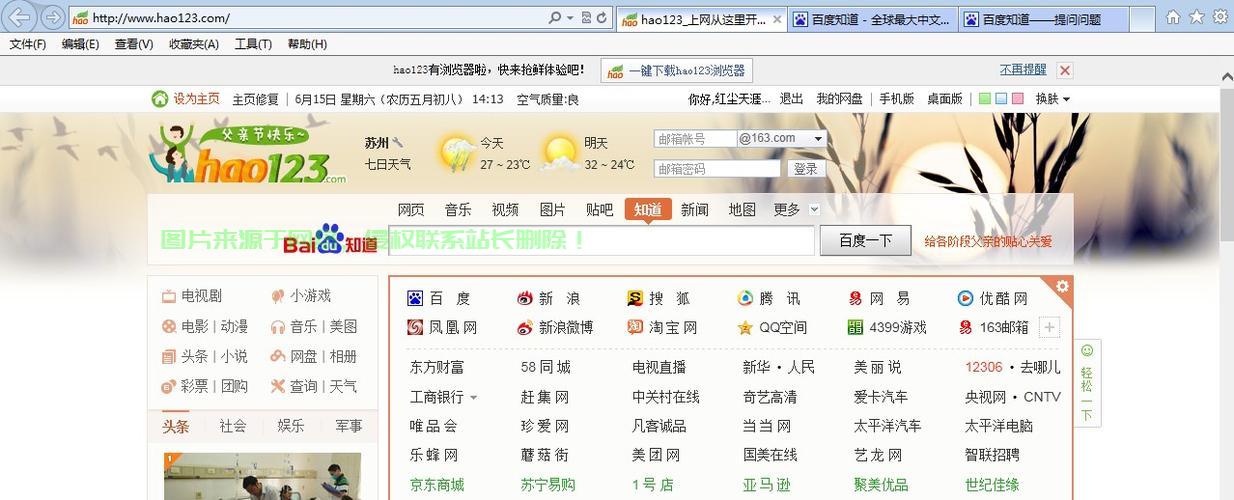Click the 电视剧 TV icon

click(169, 296)
